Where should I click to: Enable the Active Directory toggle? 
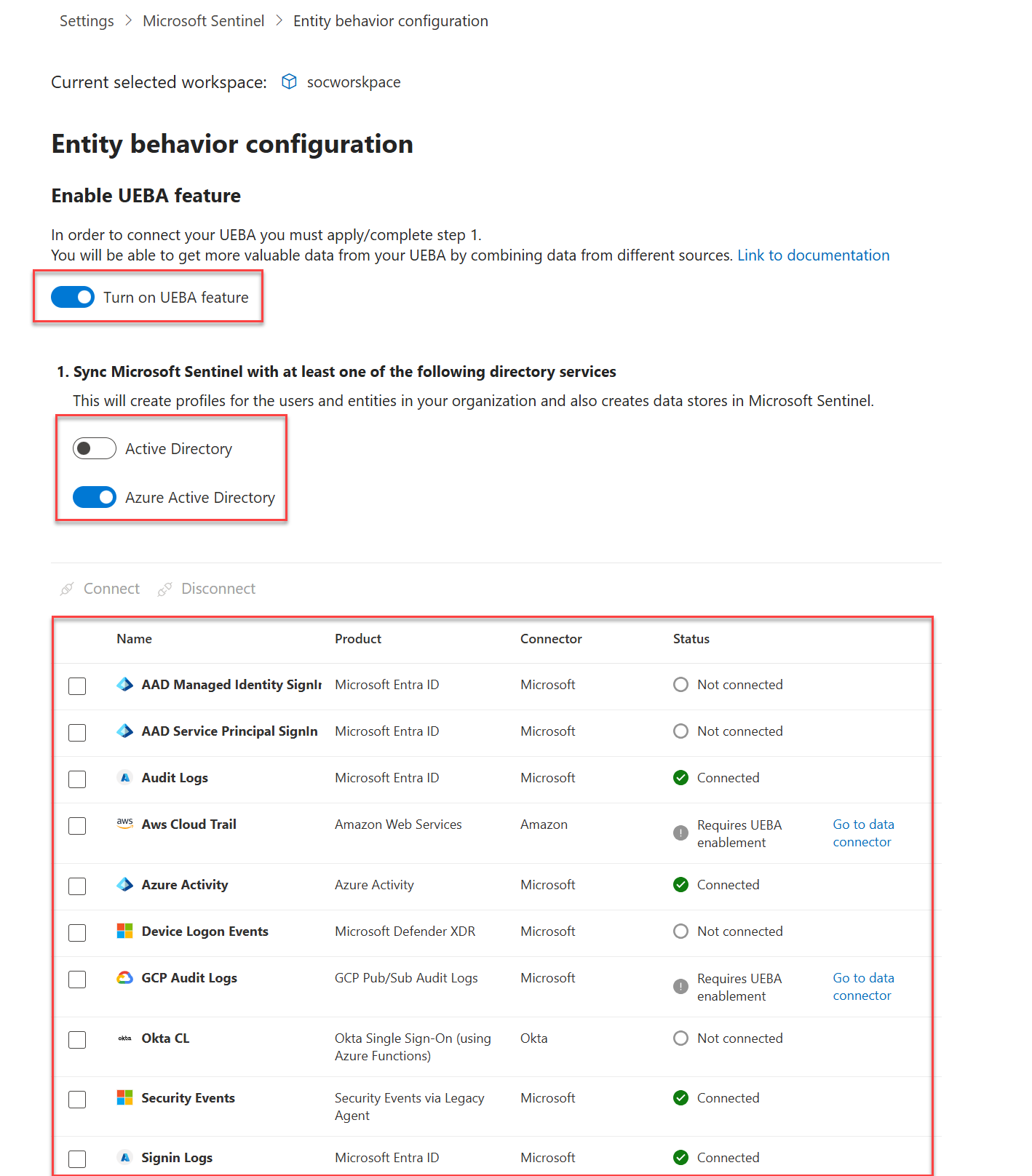(95, 448)
